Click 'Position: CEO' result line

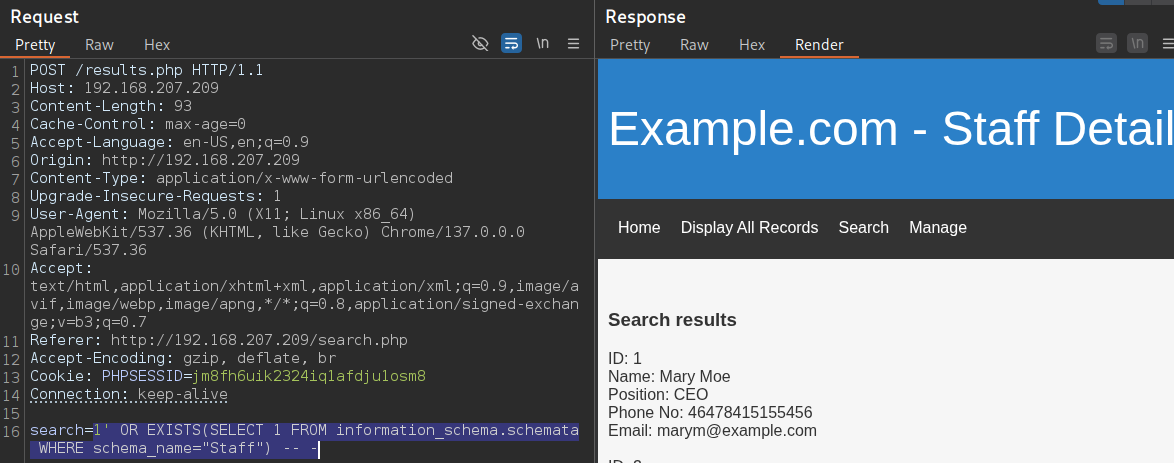(x=658, y=394)
